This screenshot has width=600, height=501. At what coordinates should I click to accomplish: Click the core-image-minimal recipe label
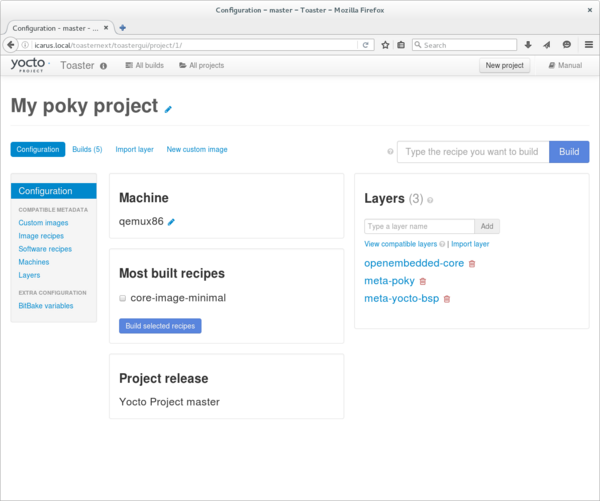click(178, 298)
